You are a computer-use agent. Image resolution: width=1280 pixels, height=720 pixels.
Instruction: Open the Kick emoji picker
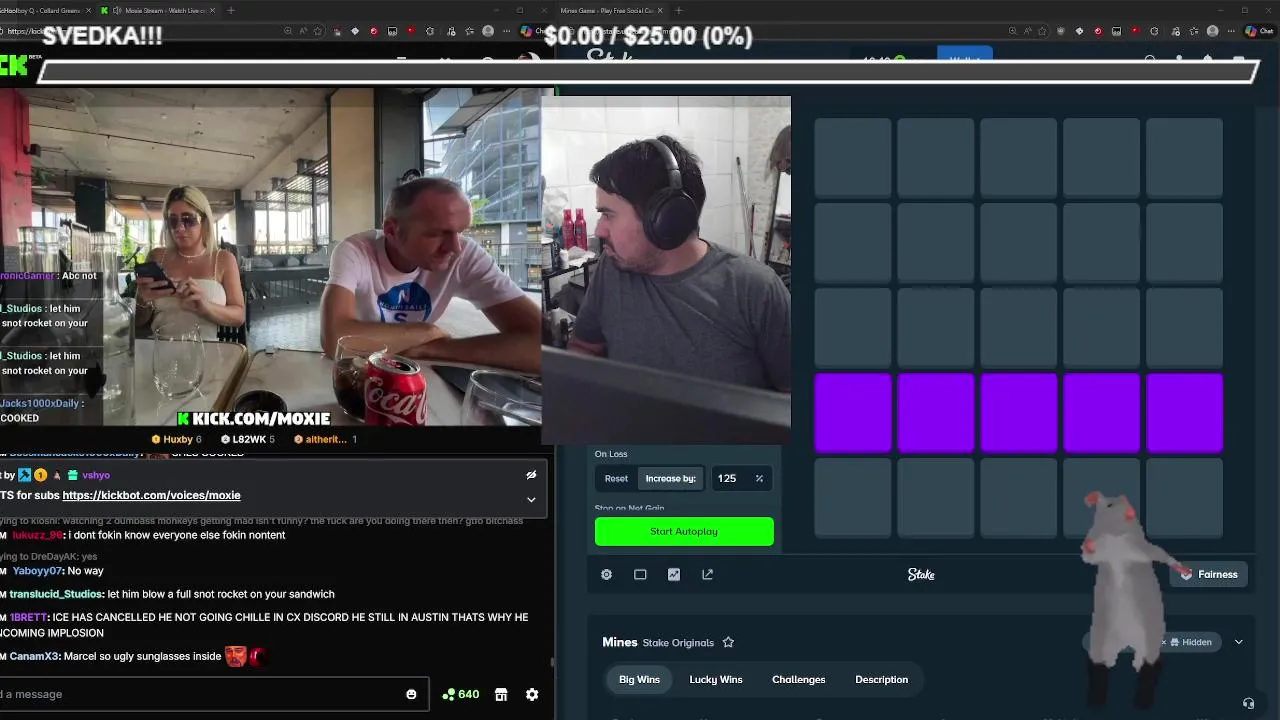click(411, 694)
